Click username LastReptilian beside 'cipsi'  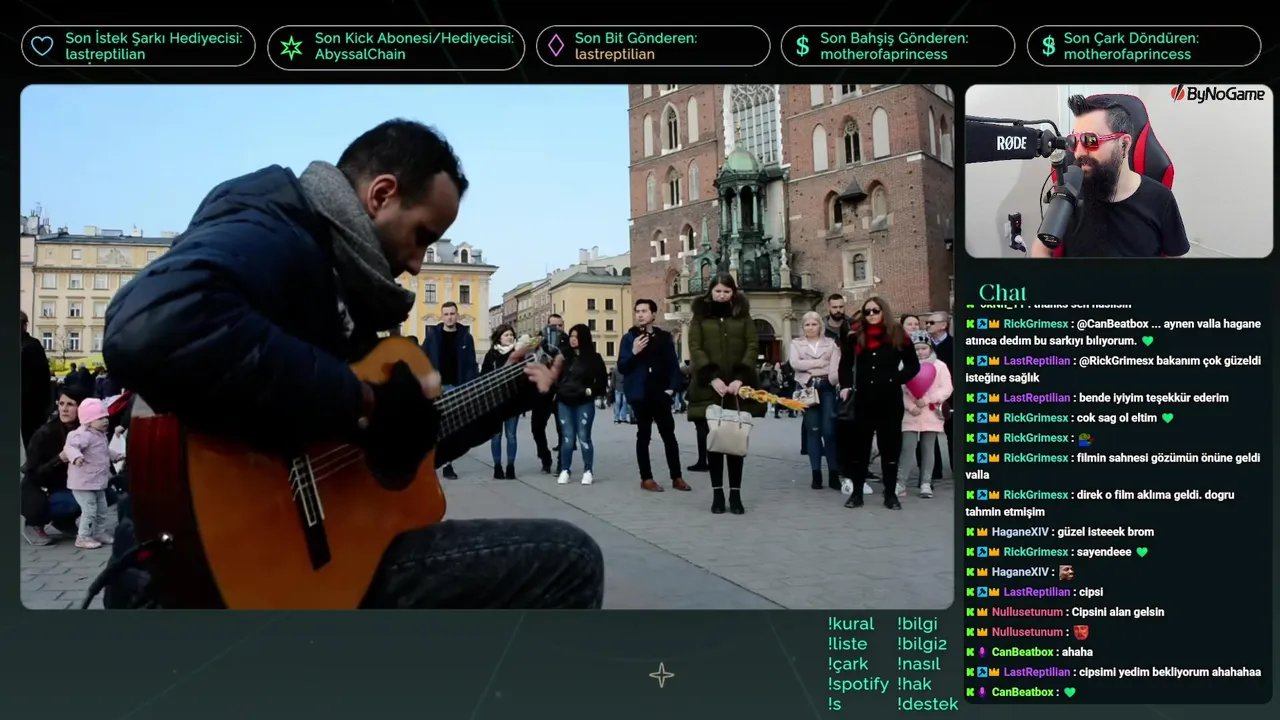click(x=1037, y=592)
